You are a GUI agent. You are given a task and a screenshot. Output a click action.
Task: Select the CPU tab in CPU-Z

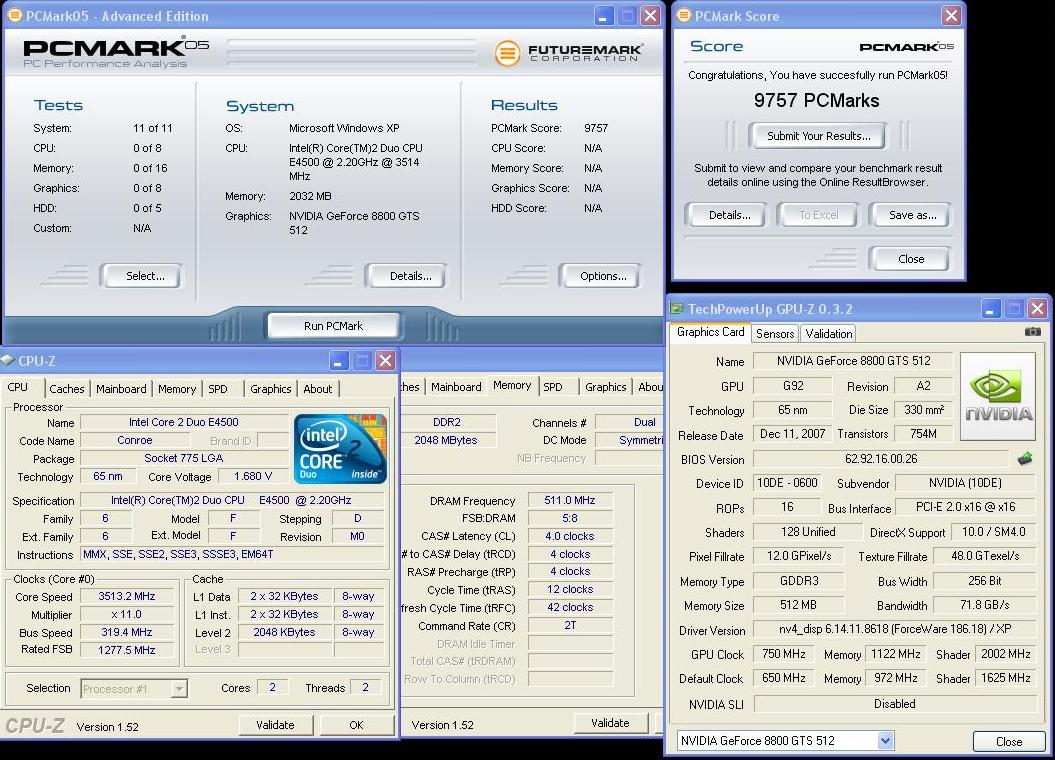point(18,387)
